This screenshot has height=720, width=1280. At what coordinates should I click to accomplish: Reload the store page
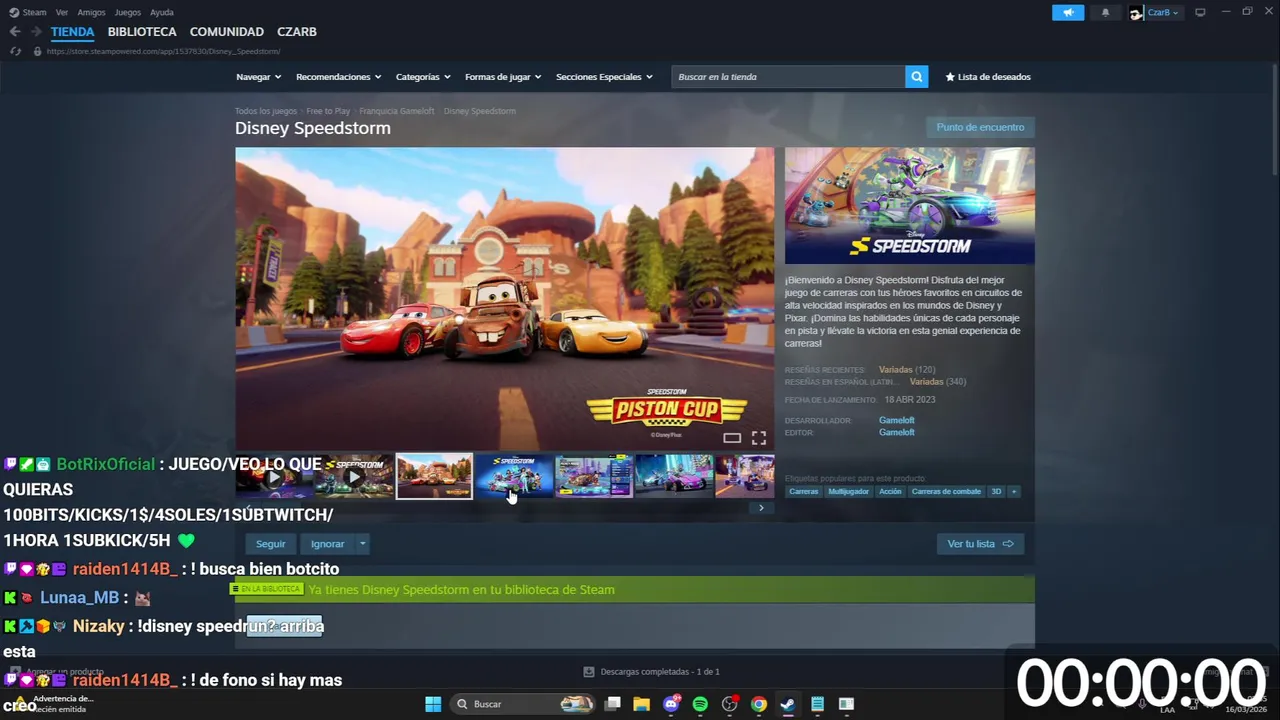(x=15, y=51)
